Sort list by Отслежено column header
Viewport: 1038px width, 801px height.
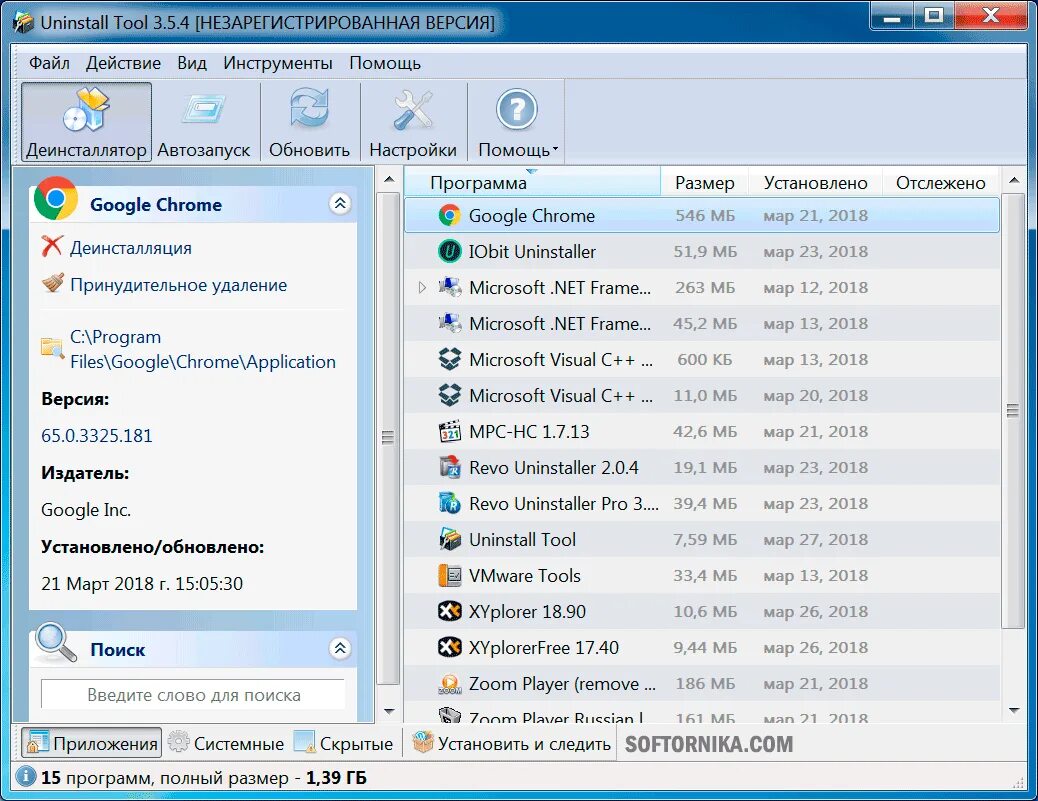[941, 182]
